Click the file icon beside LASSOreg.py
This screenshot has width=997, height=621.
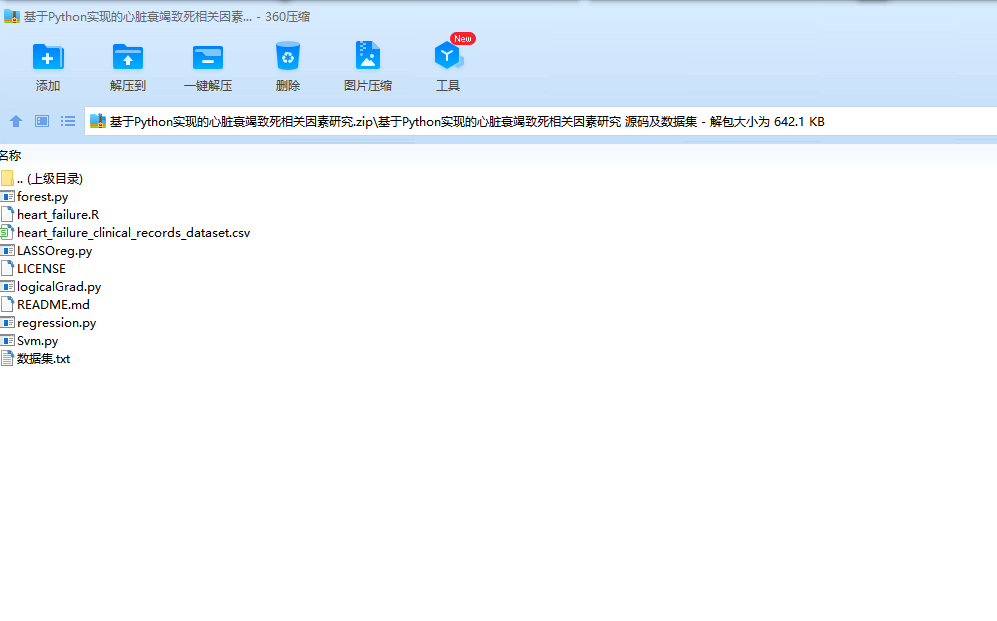(7, 250)
